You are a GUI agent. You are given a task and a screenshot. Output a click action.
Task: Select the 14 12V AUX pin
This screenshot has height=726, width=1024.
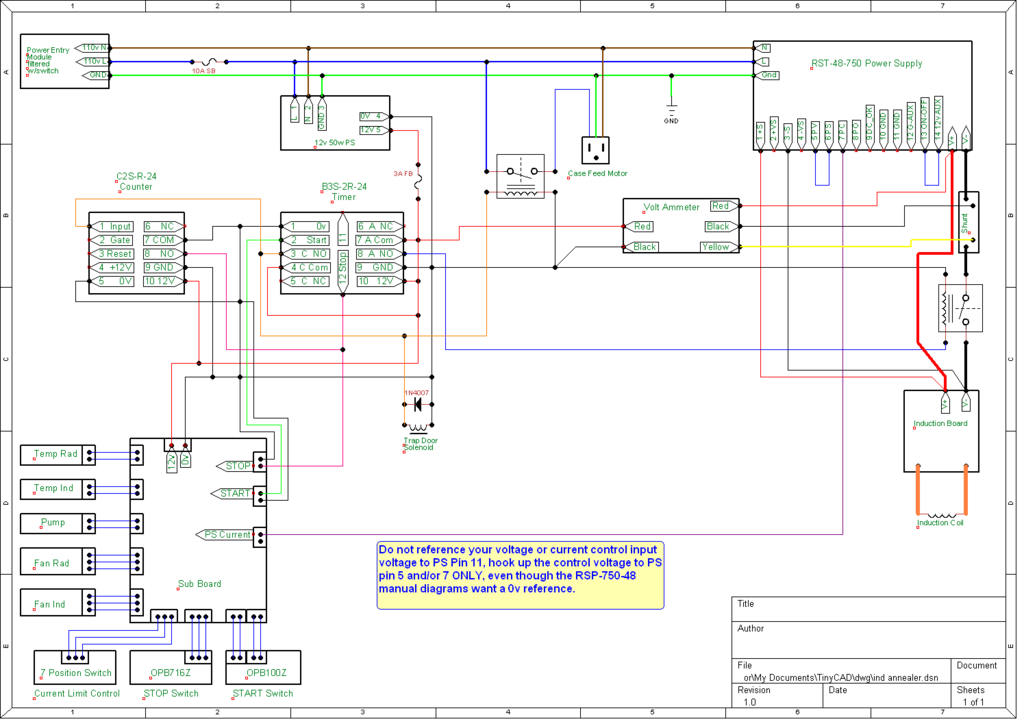coord(938,122)
